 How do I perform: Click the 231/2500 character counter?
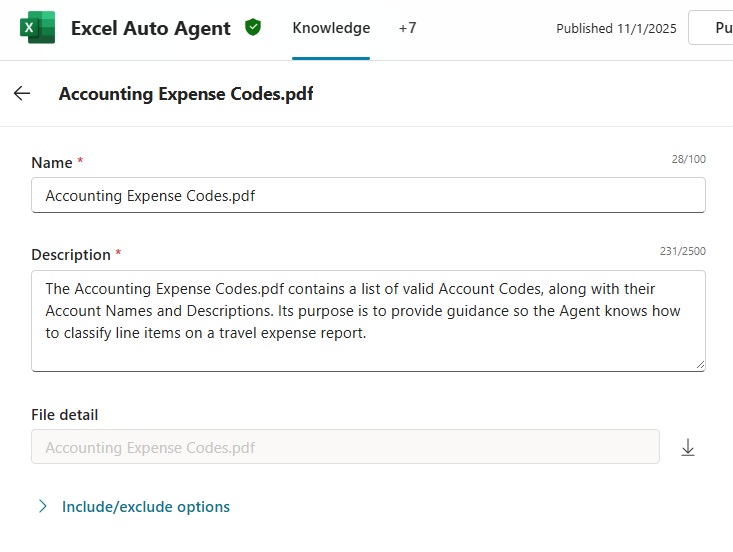point(682,251)
